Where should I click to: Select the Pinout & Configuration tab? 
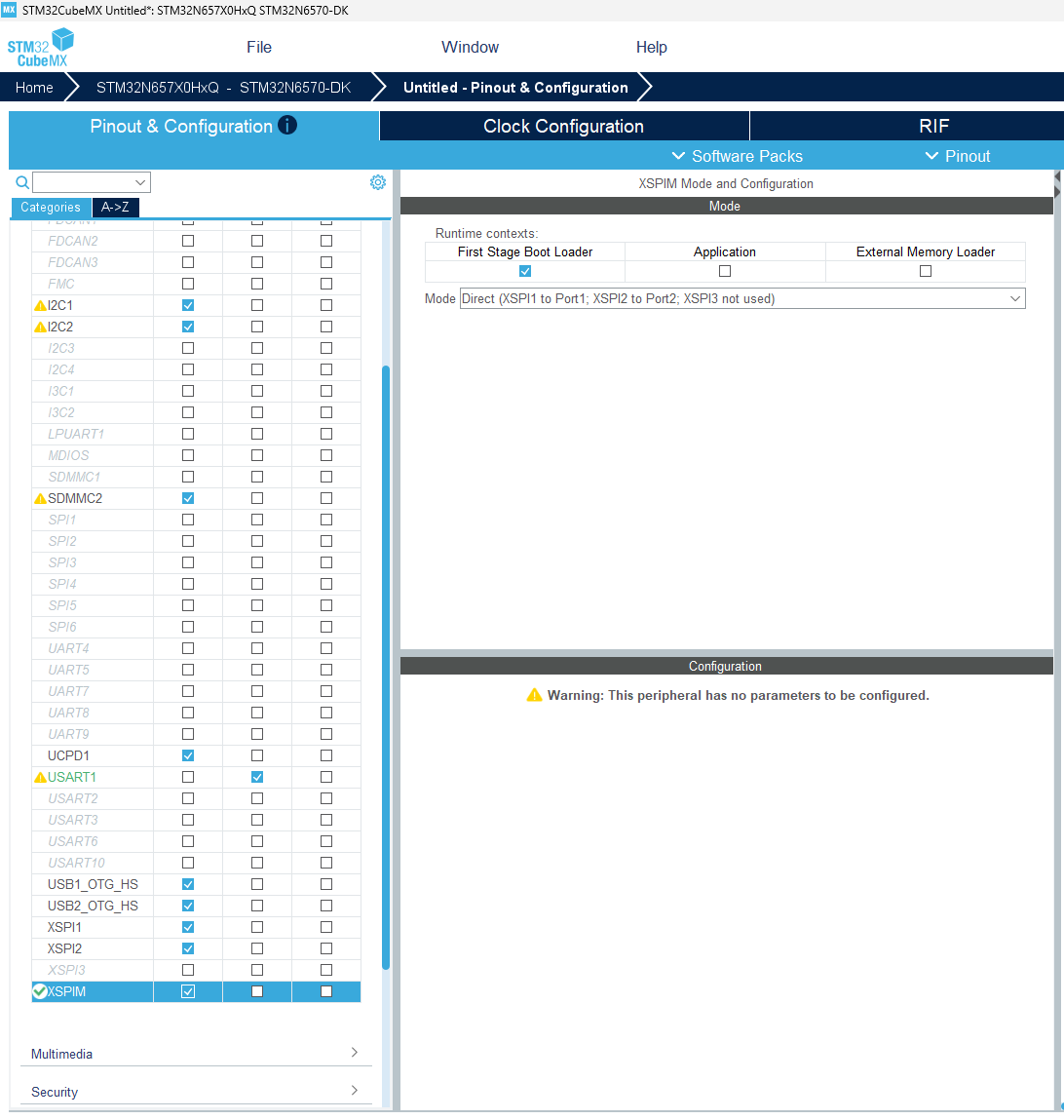tap(194, 126)
